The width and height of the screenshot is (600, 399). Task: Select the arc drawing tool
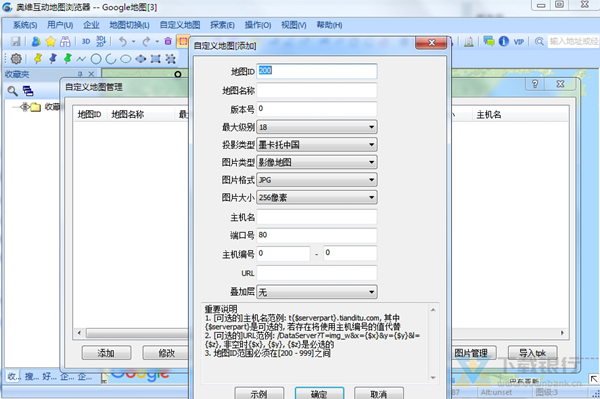[x=111, y=59]
